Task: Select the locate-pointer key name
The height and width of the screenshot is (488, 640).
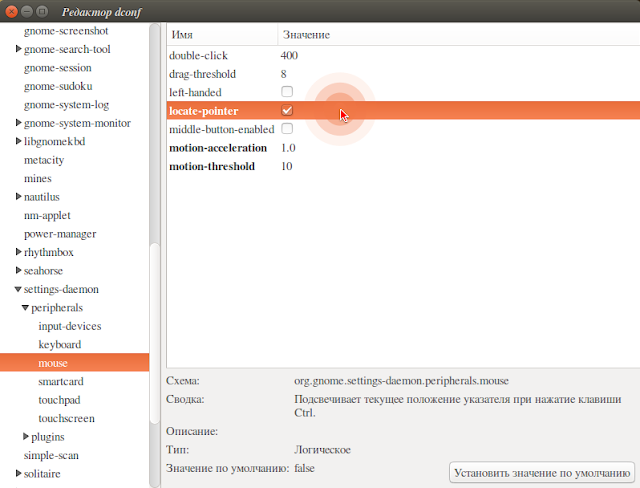Action: tap(204, 111)
